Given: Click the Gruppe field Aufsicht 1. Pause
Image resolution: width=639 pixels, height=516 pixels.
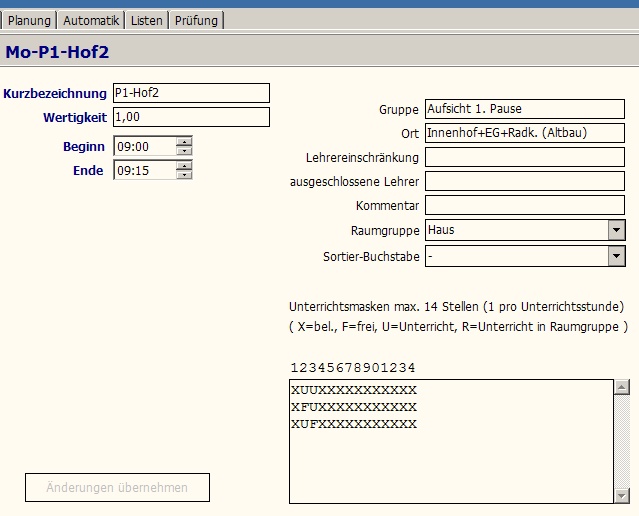Looking at the screenshot, I should pyautogui.click(x=524, y=109).
